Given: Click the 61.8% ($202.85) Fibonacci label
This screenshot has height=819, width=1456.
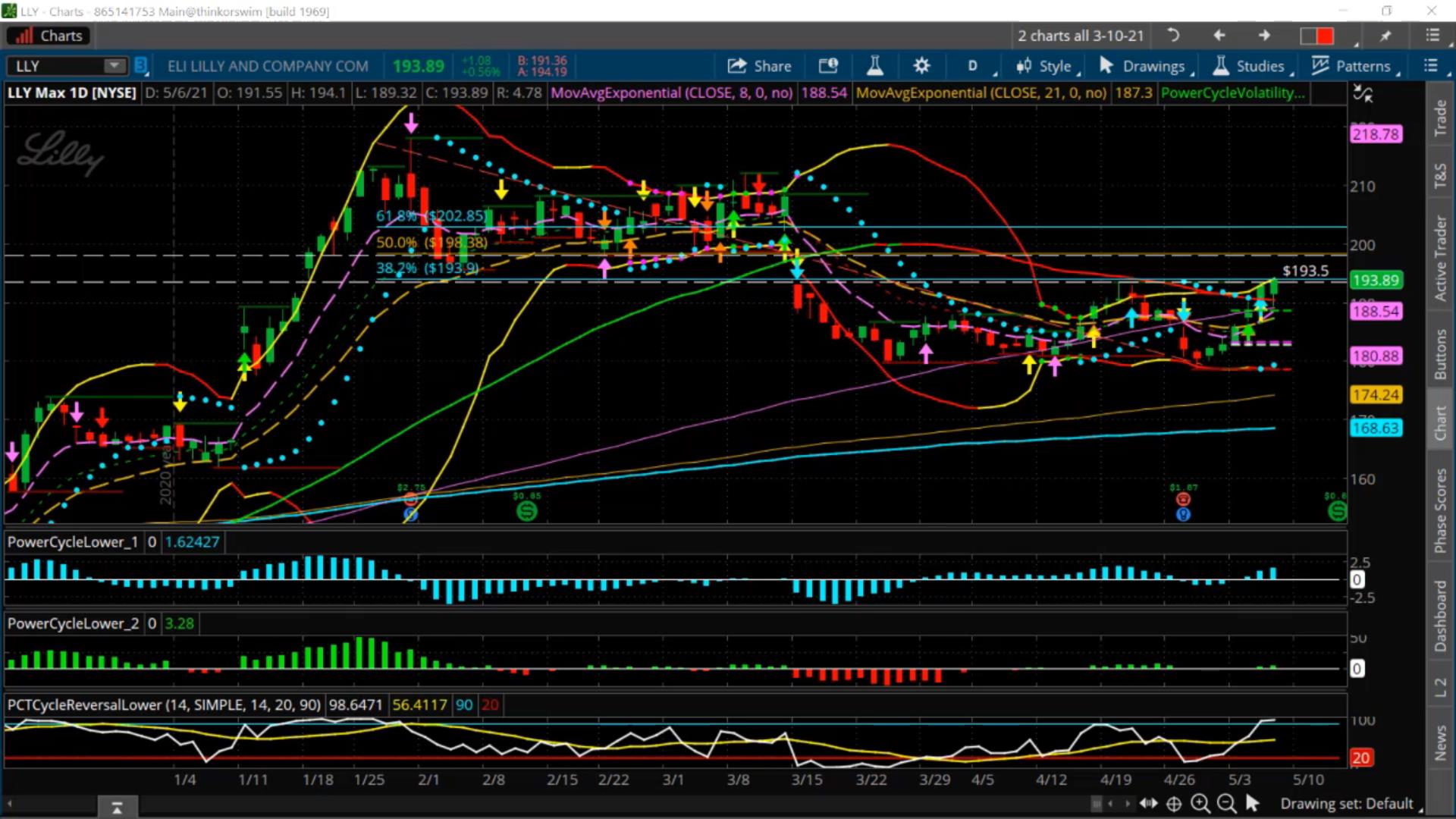Looking at the screenshot, I should (x=431, y=215).
